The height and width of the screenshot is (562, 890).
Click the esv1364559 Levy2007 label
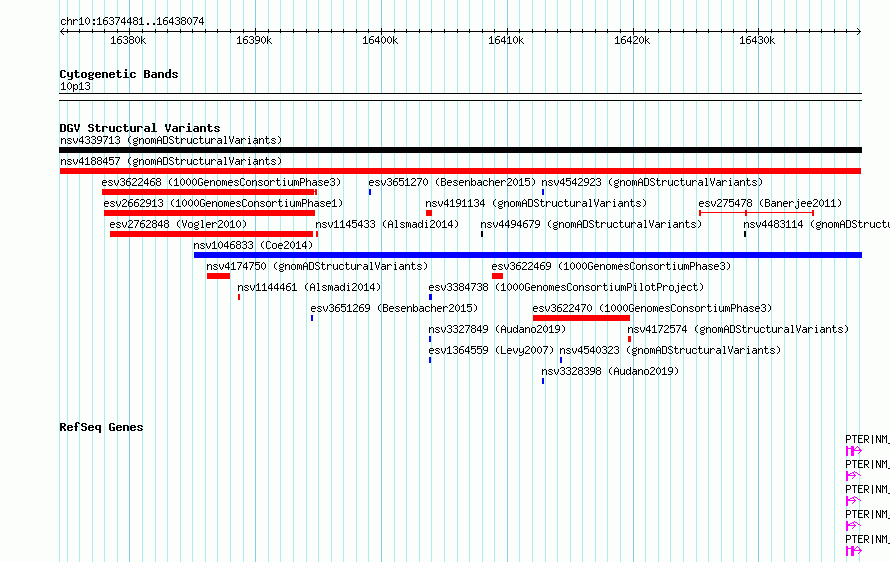click(491, 350)
